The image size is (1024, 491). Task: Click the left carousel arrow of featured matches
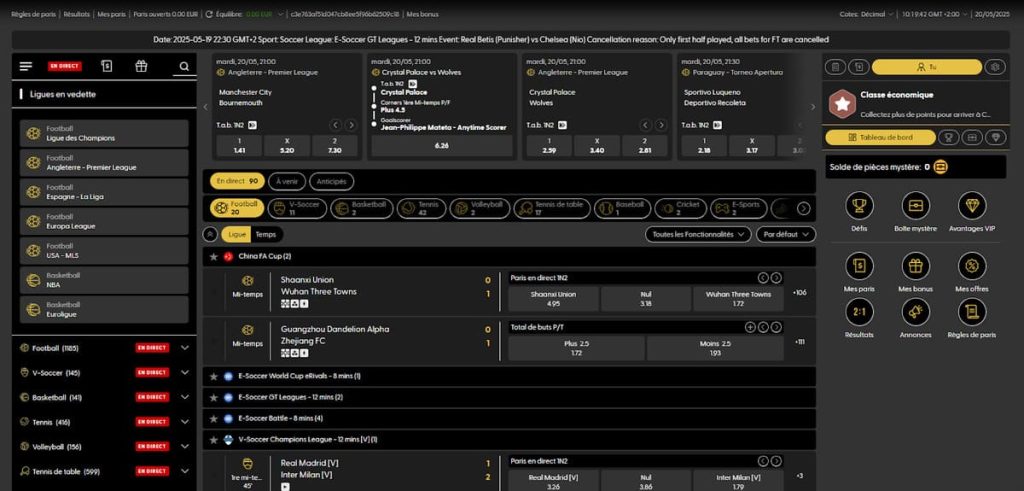(205, 106)
